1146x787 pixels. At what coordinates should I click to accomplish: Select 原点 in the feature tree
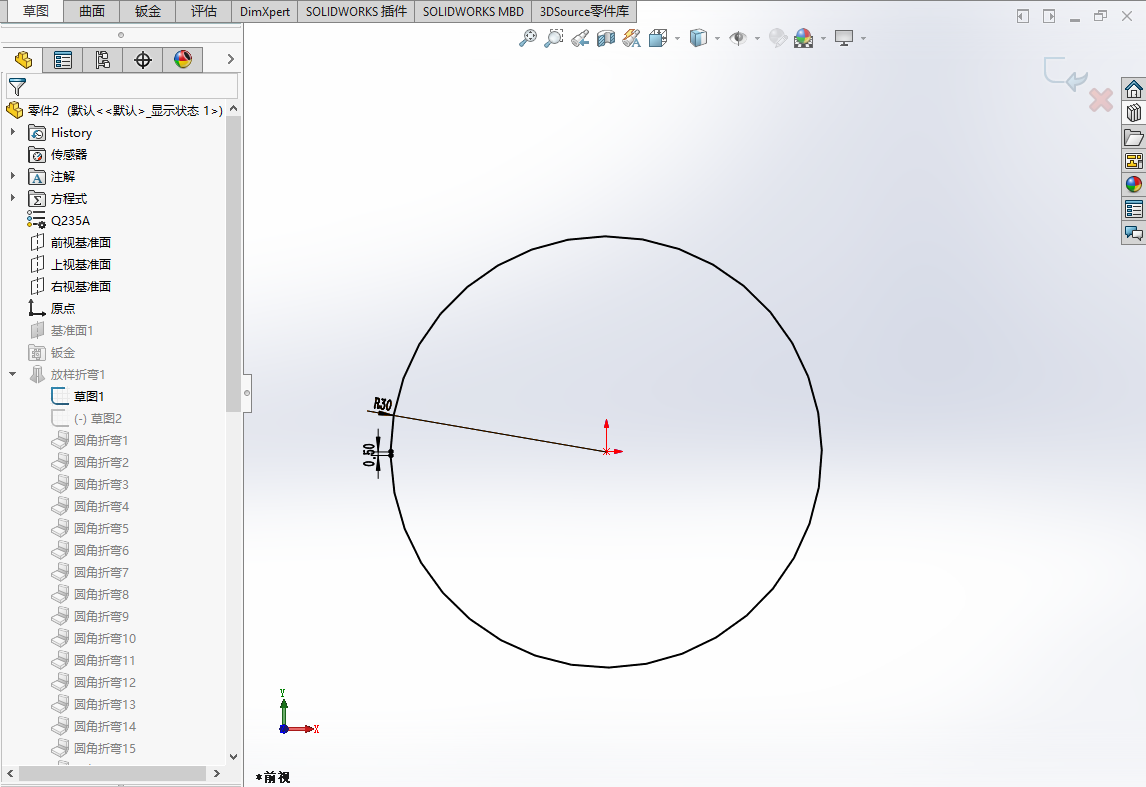[51, 308]
